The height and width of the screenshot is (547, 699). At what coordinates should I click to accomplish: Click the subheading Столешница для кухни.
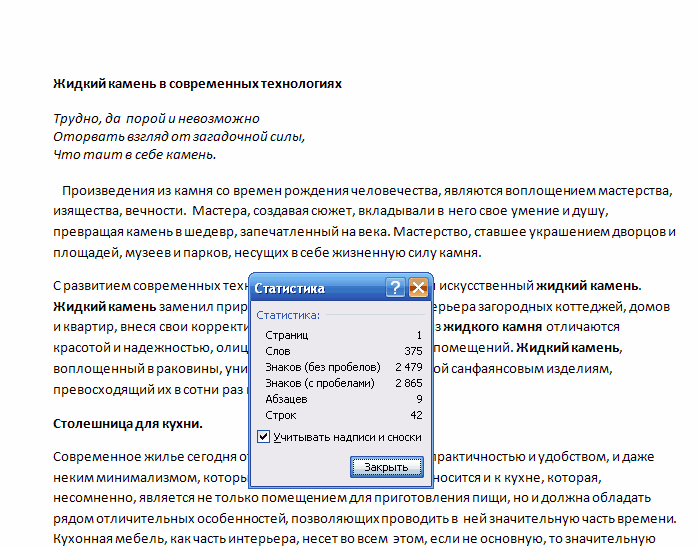pos(128,424)
